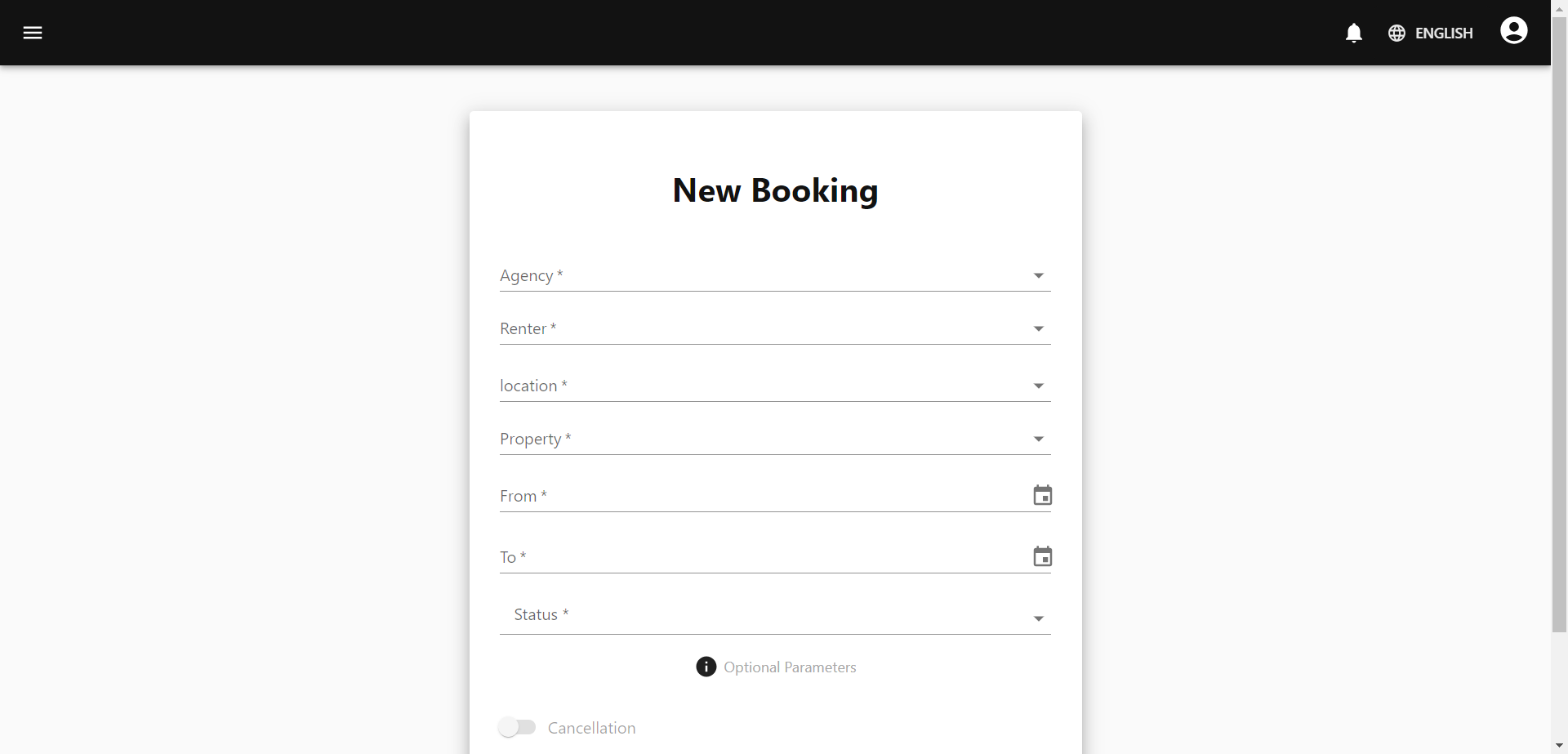Click the globe language icon
Viewport: 1568px width, 754px height.
(1396, 33)
